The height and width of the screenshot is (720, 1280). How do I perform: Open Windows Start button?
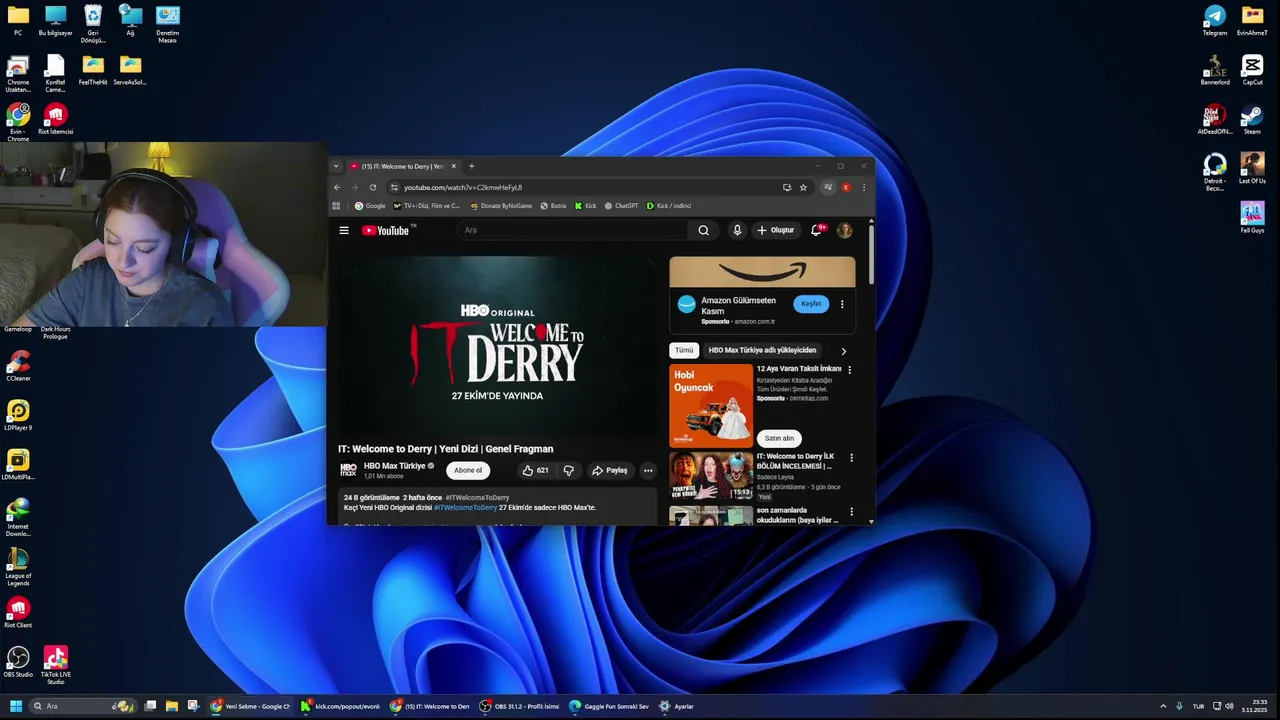pos(15,706)
